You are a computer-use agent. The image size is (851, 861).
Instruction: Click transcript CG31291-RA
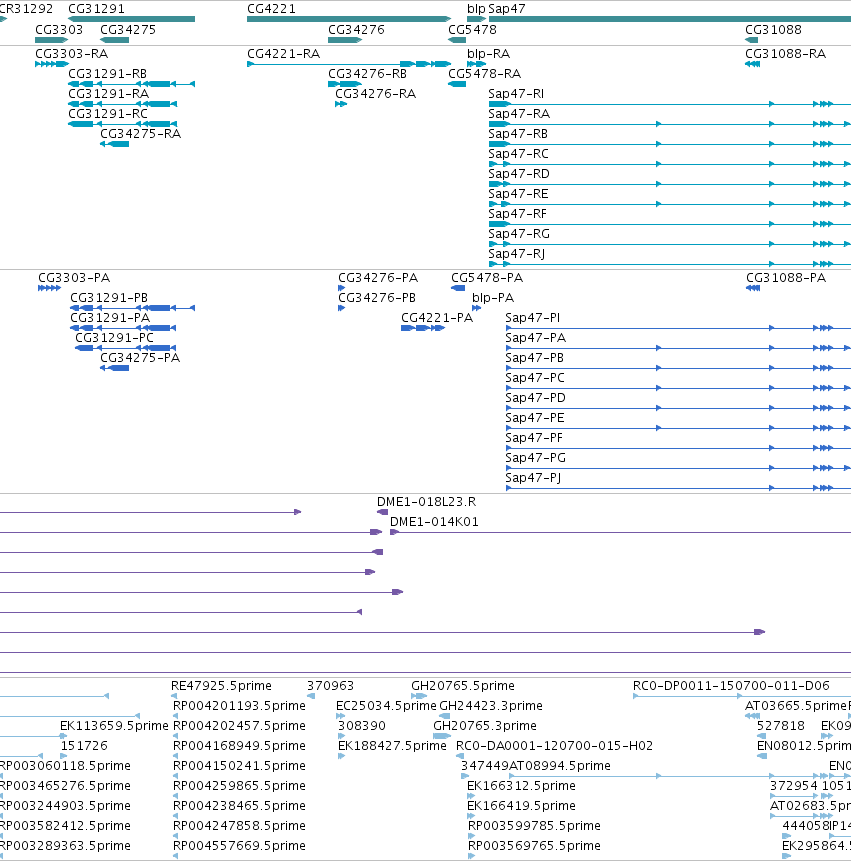(108, 94)
